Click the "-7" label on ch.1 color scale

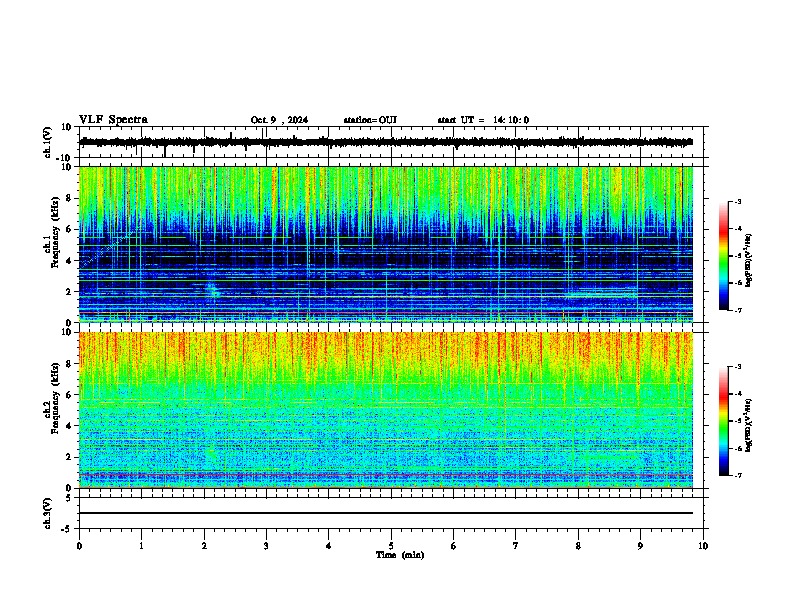[x=737, y=310]
